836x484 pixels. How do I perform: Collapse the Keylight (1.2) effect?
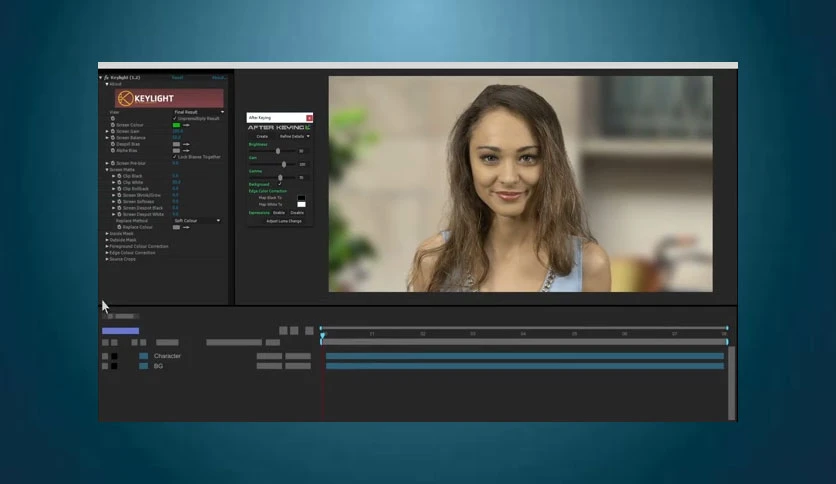pyautogui.click(x=101, y=78)
